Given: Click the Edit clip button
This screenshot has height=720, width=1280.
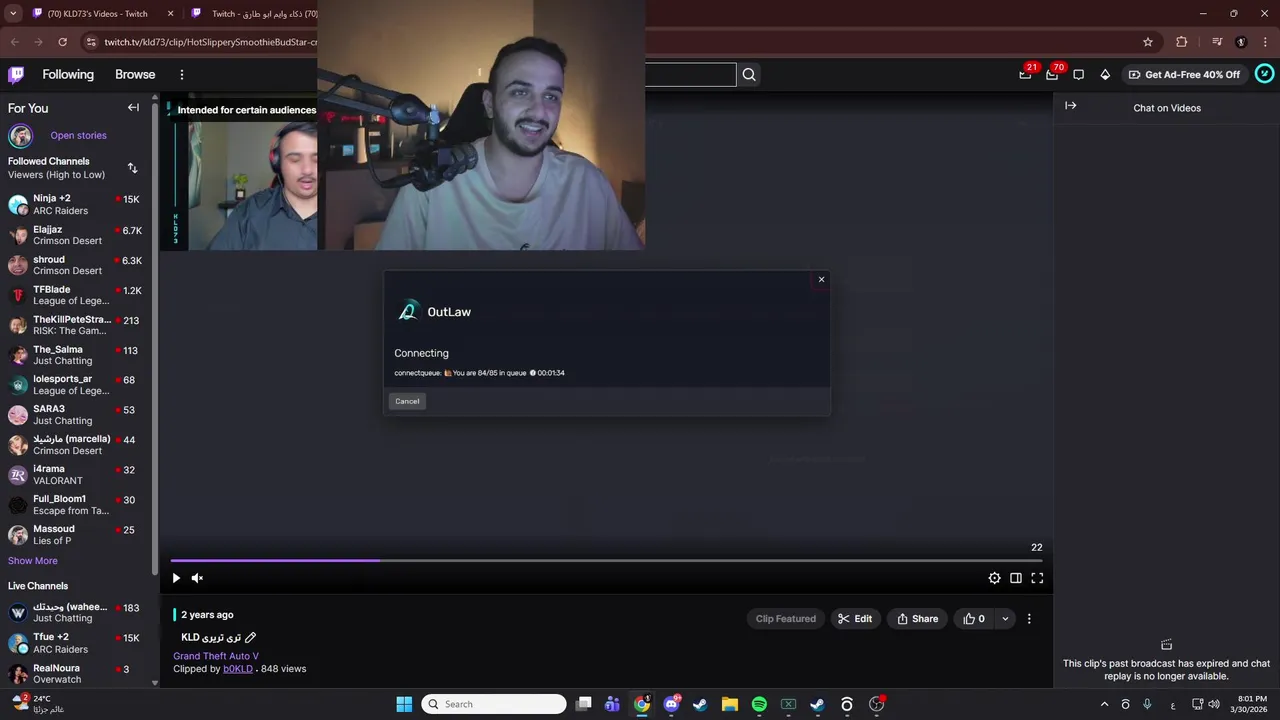Looking at the screenshot, I should 855,619.
